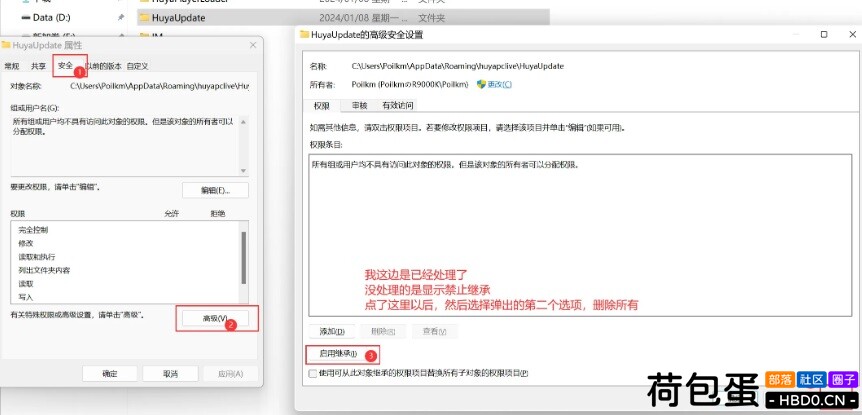The height and width of the screenshot is (415, 862).
Task: Click the scrollbar in the 权限 list
Action: (244, 257)
